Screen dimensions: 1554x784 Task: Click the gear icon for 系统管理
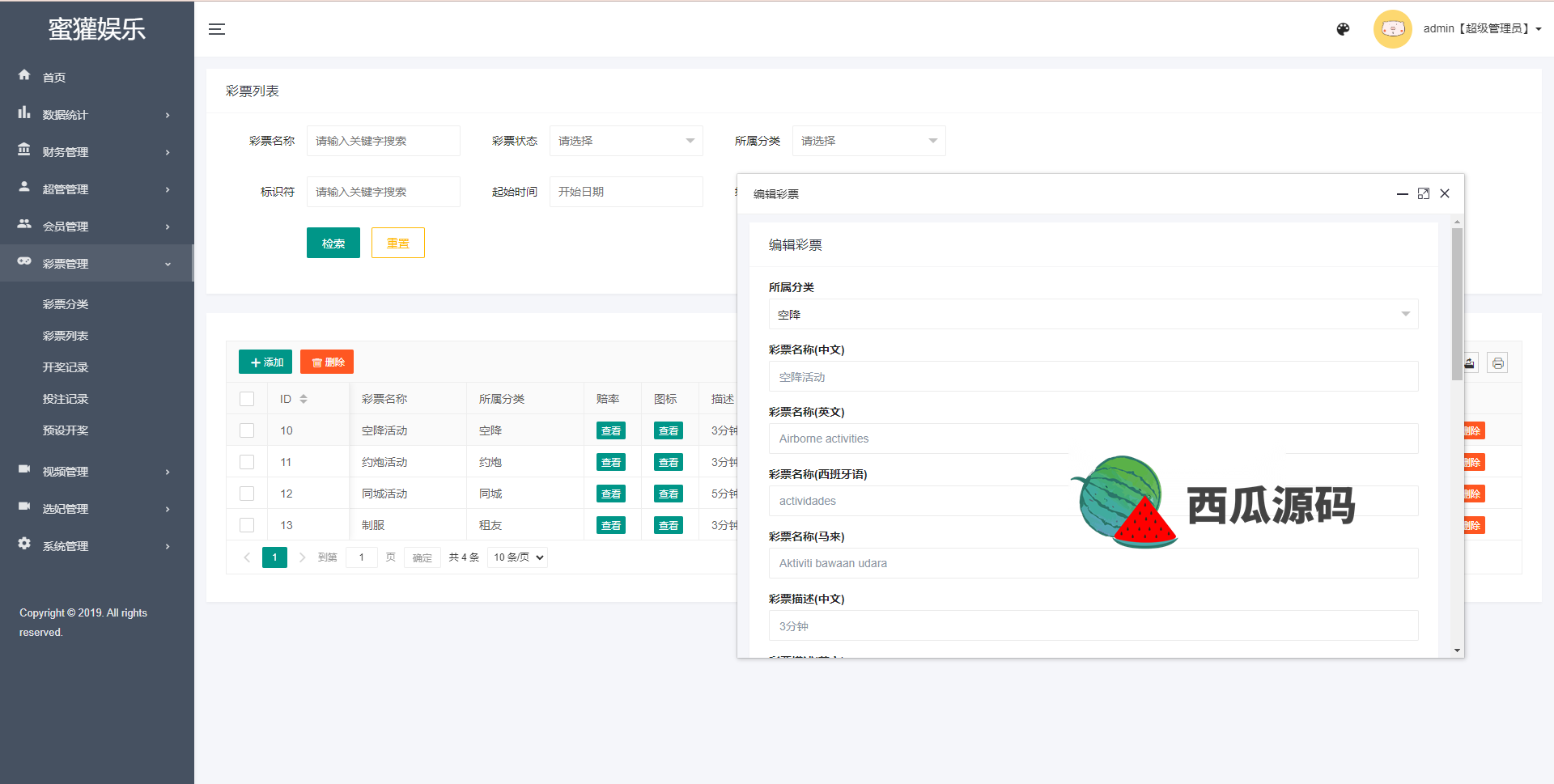click(x=24, y=544)
